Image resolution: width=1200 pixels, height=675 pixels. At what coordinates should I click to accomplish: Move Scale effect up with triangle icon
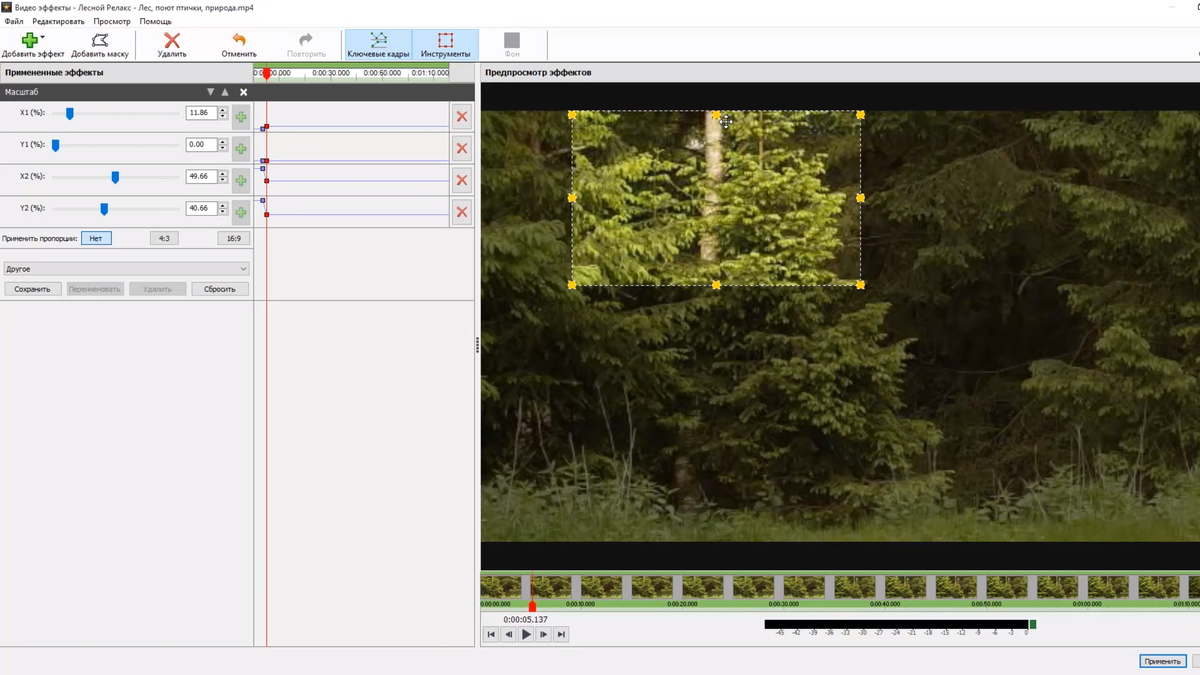pos(225,92)
